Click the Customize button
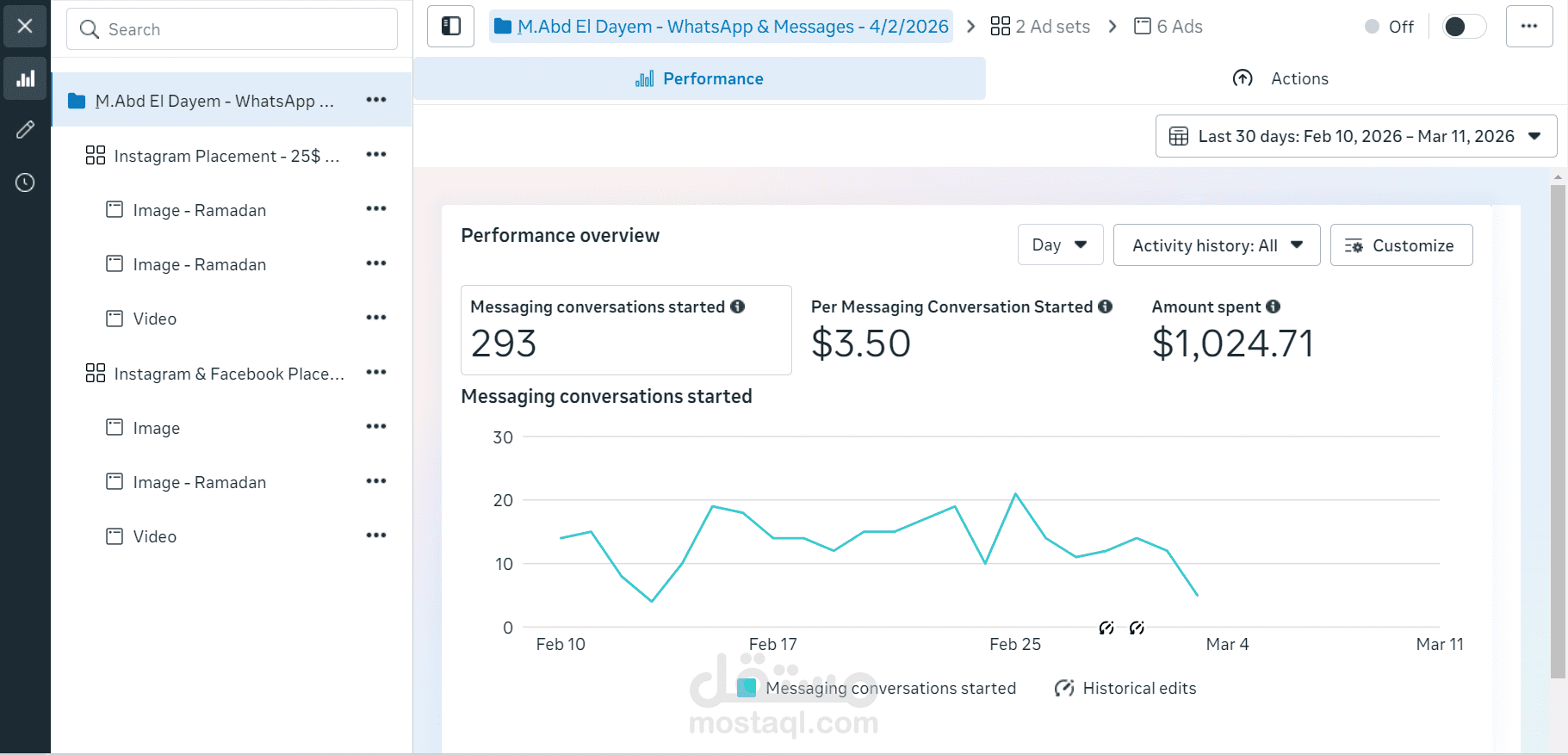Viewport: 1568px width, 755px height. (1401, 245)
